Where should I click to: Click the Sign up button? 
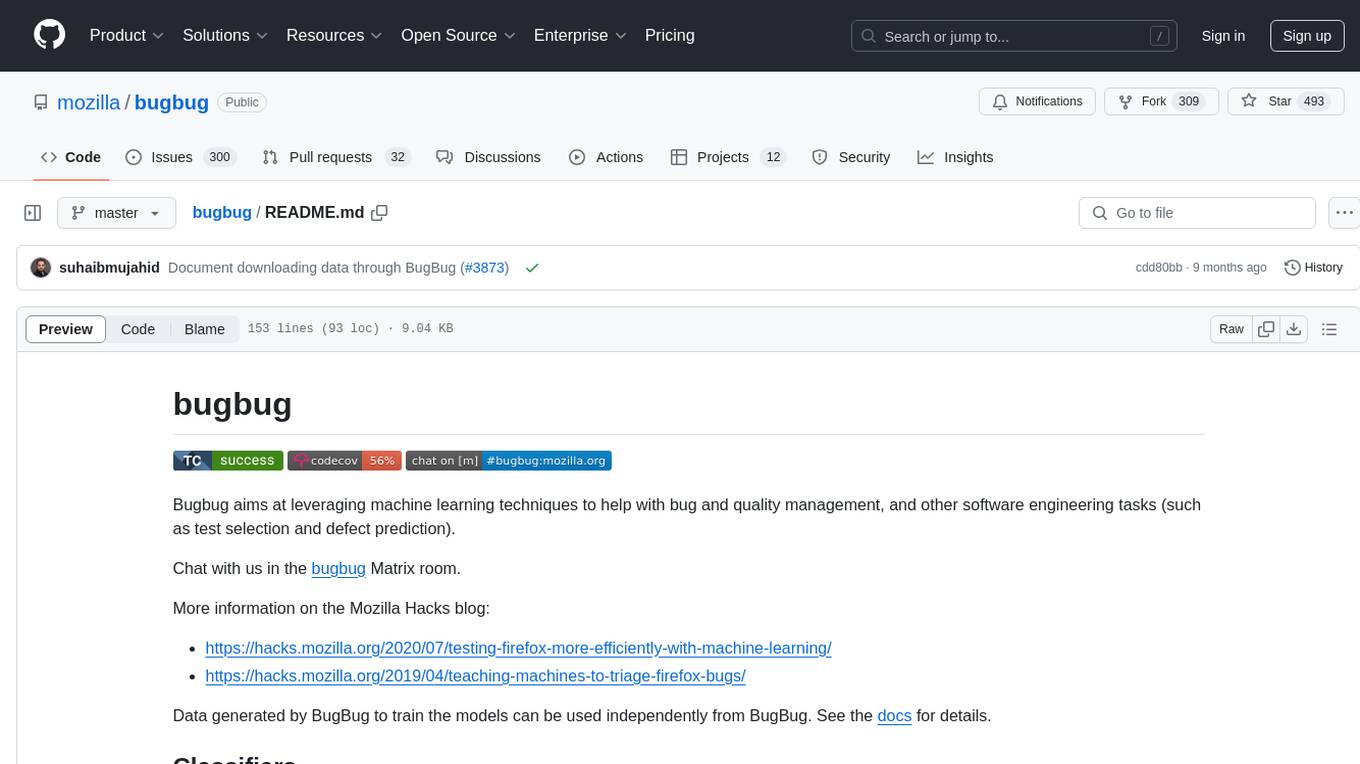(x=1307, y=36)
